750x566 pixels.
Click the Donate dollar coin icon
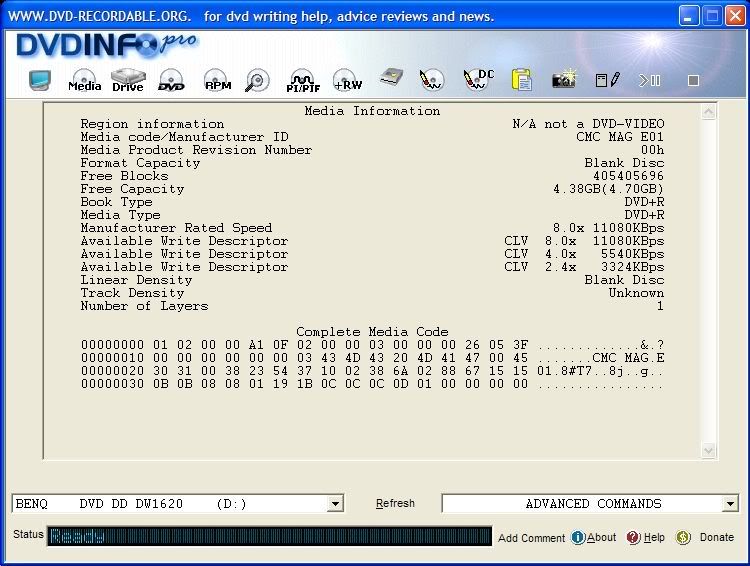coord(683,538)
